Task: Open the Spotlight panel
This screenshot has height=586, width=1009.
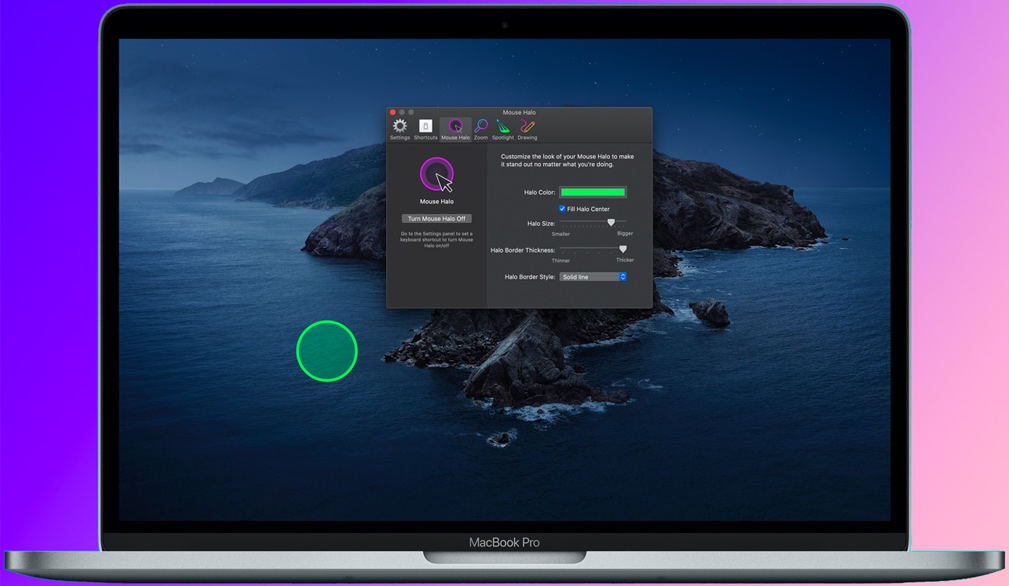Action: (x=501, y=126)
